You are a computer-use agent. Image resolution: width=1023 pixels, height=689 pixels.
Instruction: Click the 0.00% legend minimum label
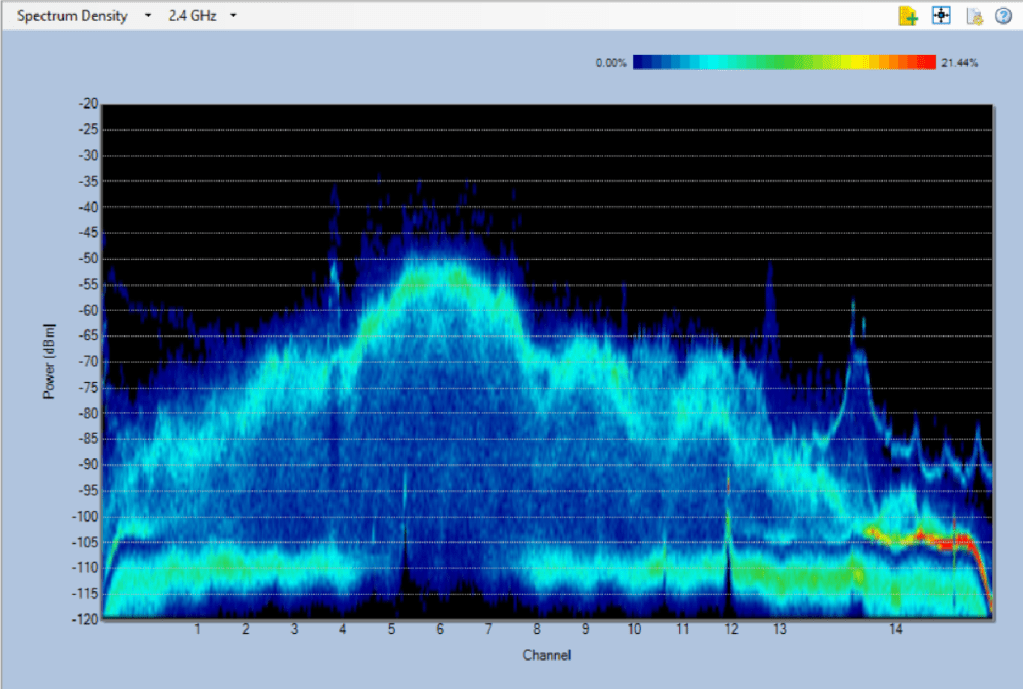tap(610, 63)
